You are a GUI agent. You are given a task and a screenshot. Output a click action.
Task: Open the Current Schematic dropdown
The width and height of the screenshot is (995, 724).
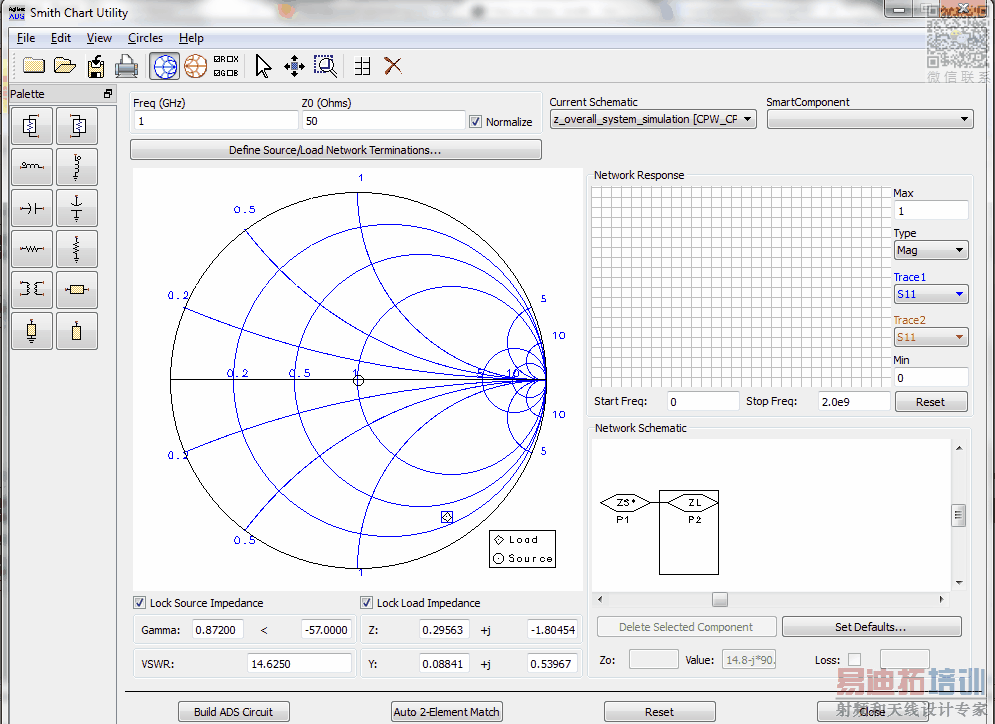(653, 119)
